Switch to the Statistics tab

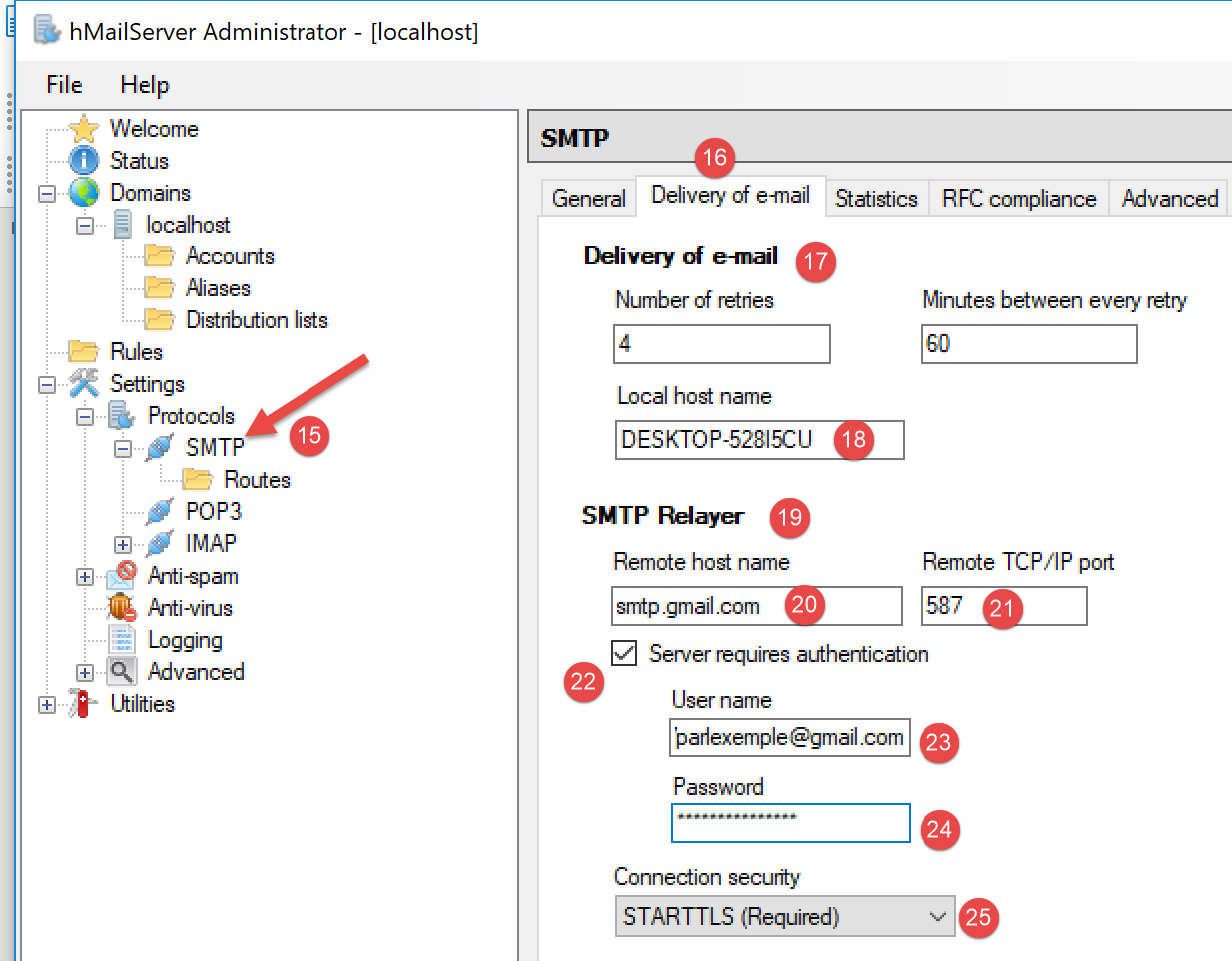pos(876,199)
